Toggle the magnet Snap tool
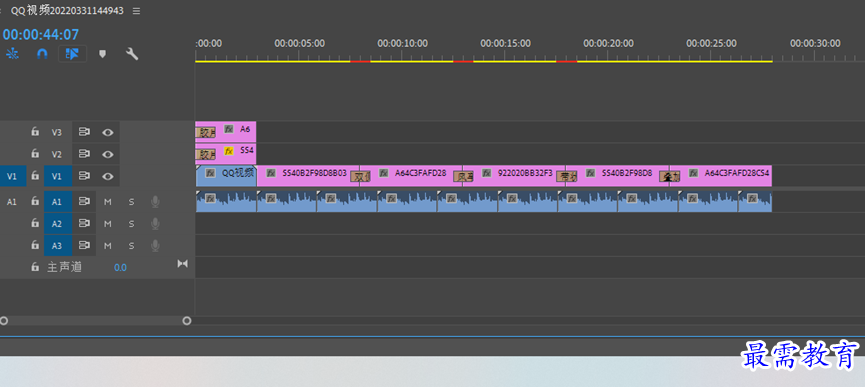This screenshot has width=865, height=387. click(x=42, y=53)
